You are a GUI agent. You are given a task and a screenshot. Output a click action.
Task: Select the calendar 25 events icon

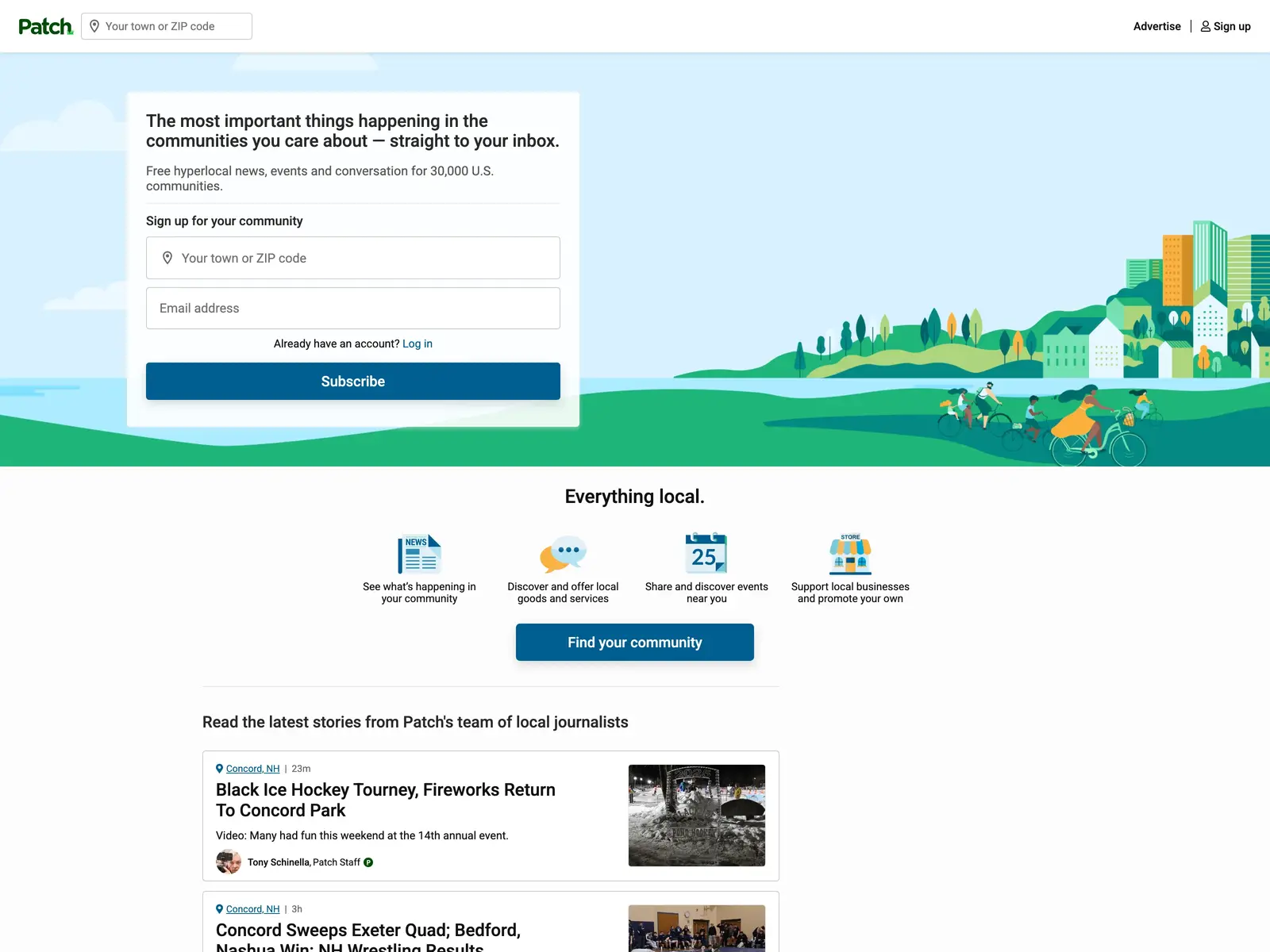coord(706,553)
